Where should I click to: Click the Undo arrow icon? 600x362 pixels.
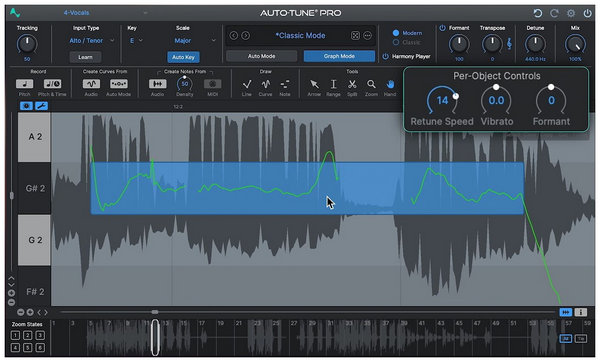(x=538, y=13)
